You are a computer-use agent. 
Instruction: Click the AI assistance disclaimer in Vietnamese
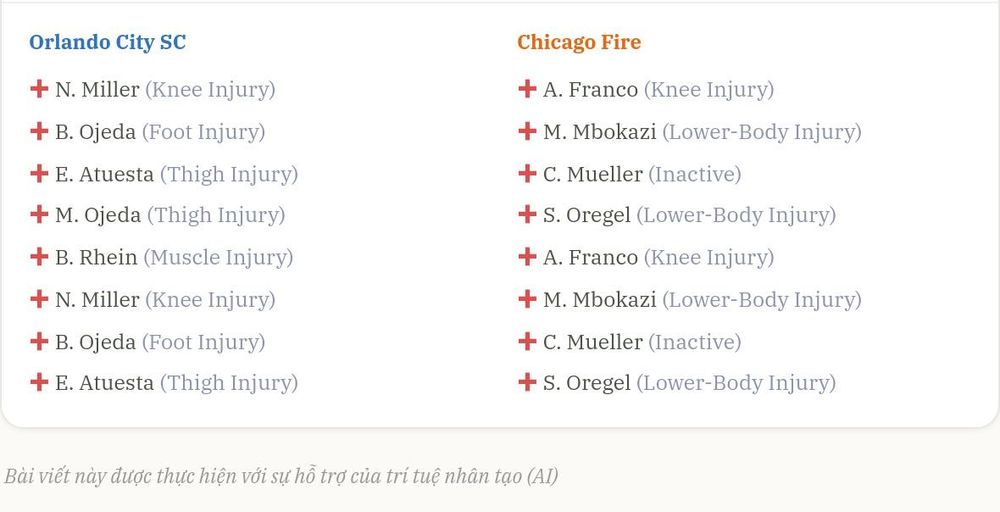pyautogui.click(x=281, y=476)
